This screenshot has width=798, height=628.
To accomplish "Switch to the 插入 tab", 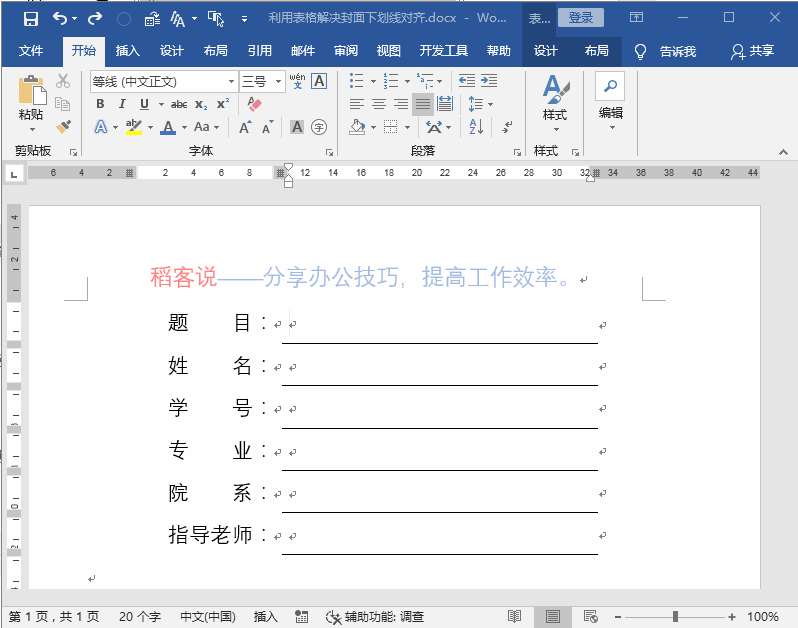I will point(127,51).
